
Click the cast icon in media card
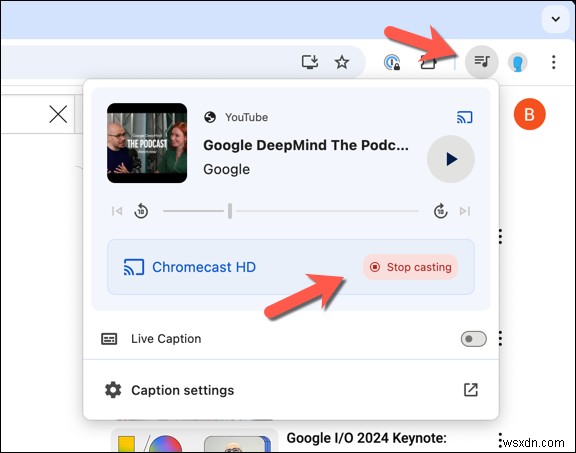coord(465,117)
